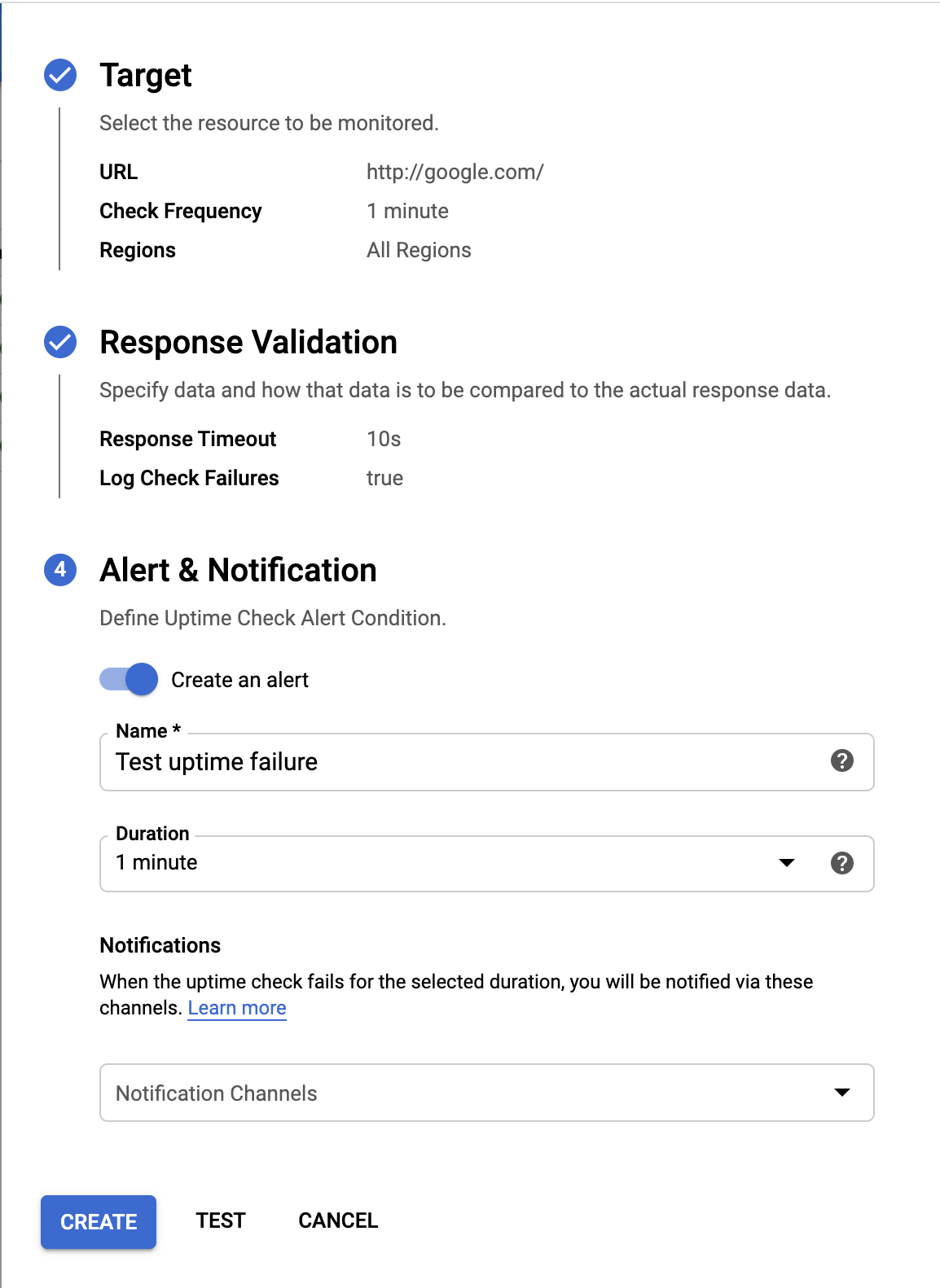
Task: Disable the Create an alert toggle
Action: (130, 679)
